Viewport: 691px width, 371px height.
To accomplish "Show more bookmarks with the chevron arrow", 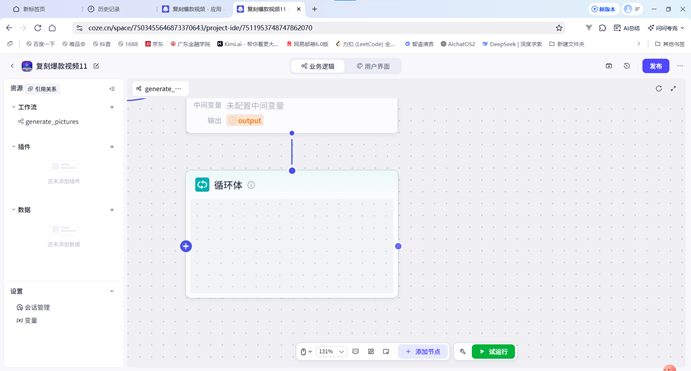I will coord(638,44).
